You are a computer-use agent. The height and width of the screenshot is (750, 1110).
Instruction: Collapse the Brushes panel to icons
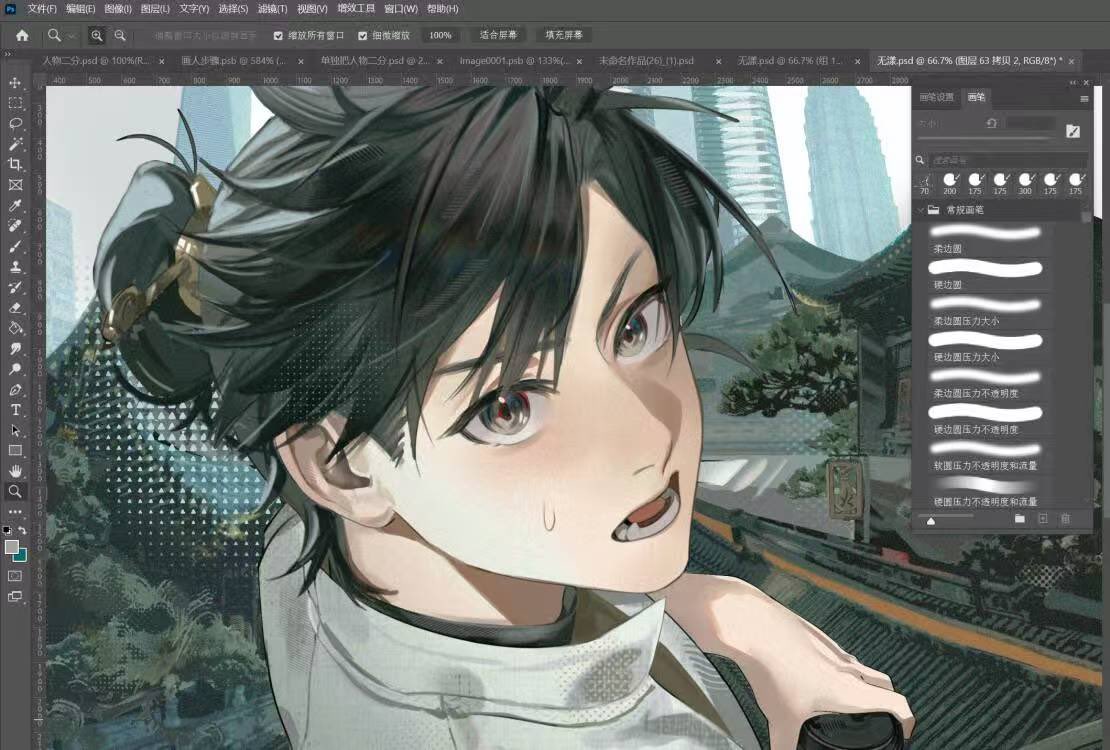(x=1073, y=83)
